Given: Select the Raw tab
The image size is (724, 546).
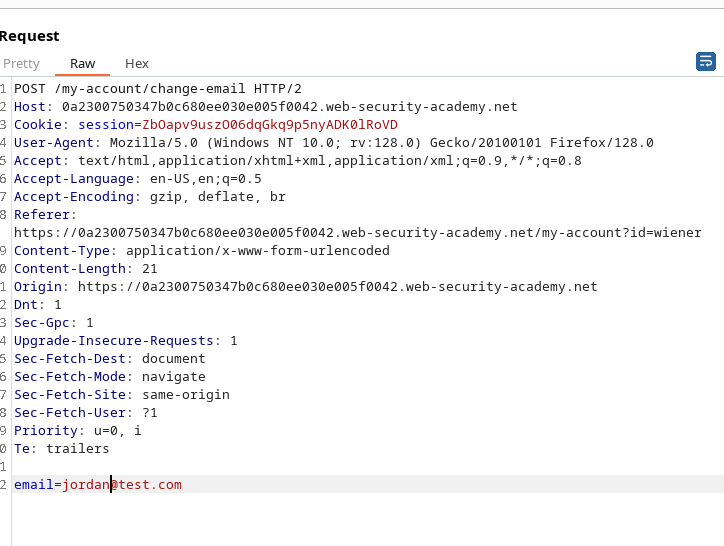Looking at the screenshot, I should point(82,63).
